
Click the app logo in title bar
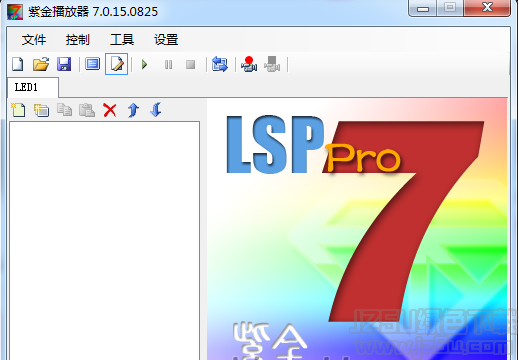click(15, 12)
